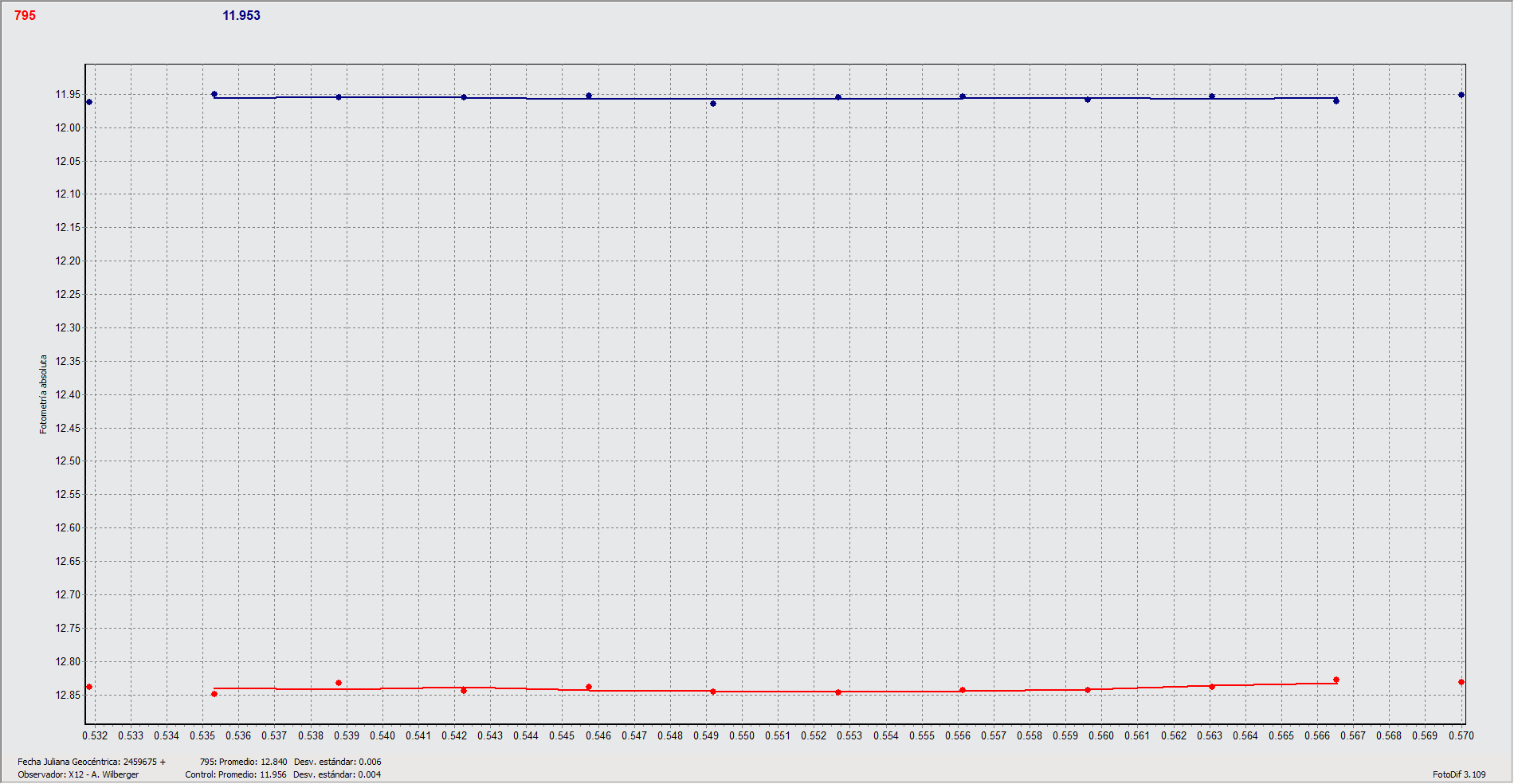Image resolution: width=1514 pixels, height=784 pixels.
Task: Click the x-axis label "0.532"
Action: point(95,735)
